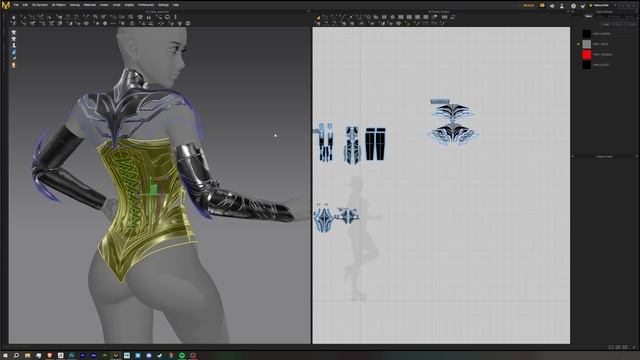
Task: Select the top black fabric swatch
Action: pyautogui.click(x=587, y=33)
